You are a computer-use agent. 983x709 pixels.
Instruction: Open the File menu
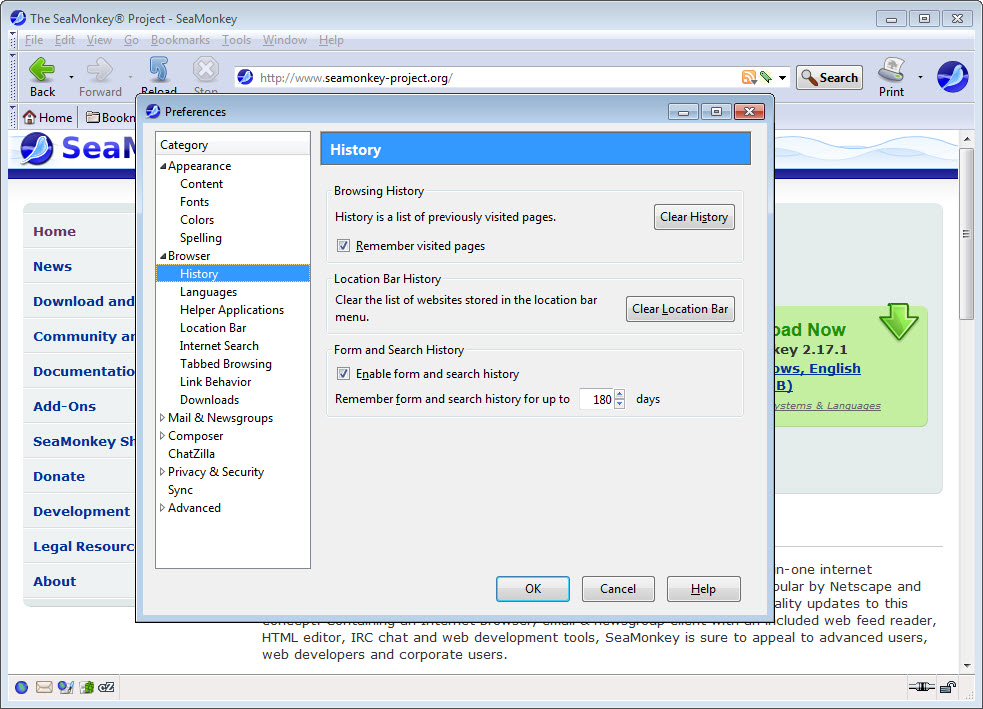(x=34, y=40)
